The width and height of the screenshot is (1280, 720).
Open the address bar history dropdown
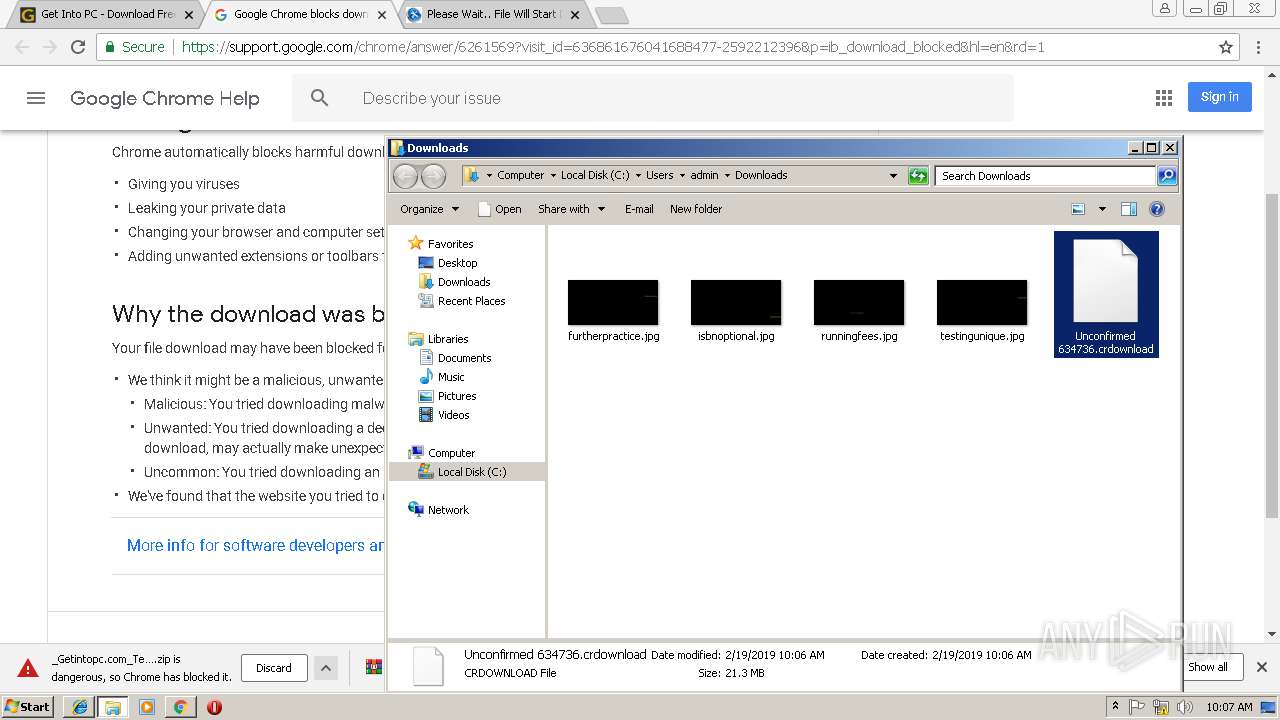893,176
